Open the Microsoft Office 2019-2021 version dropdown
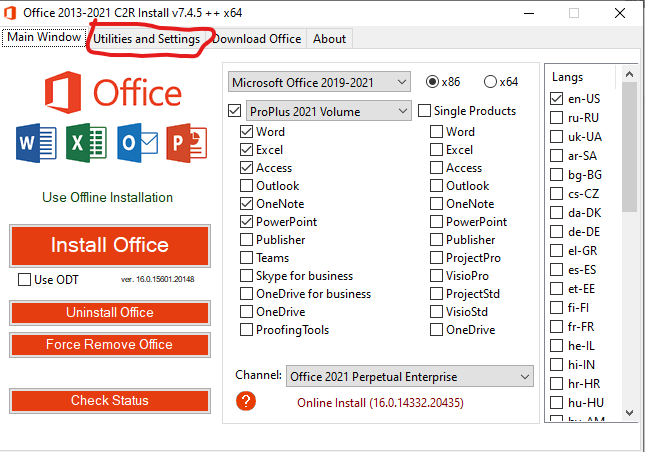Image resolution: width=645 pixels, height=452 pixels. (x=319, y=82)
